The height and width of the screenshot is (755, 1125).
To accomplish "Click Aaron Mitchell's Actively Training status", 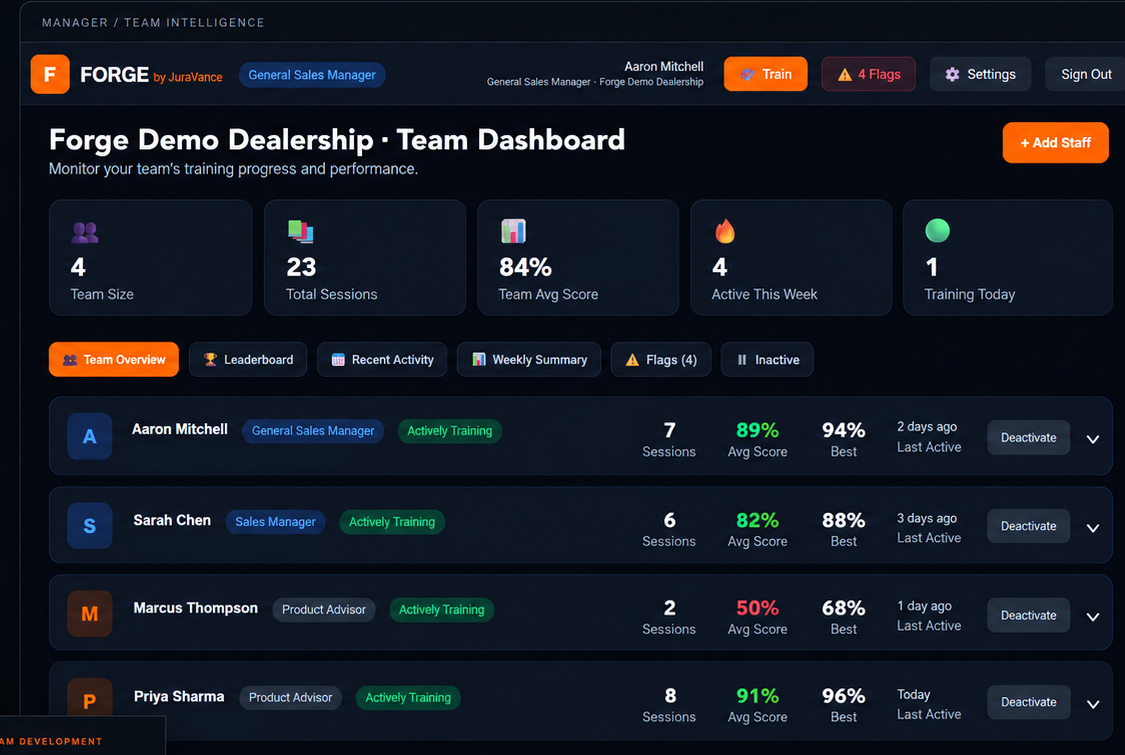I will click(x=450, y=431).
